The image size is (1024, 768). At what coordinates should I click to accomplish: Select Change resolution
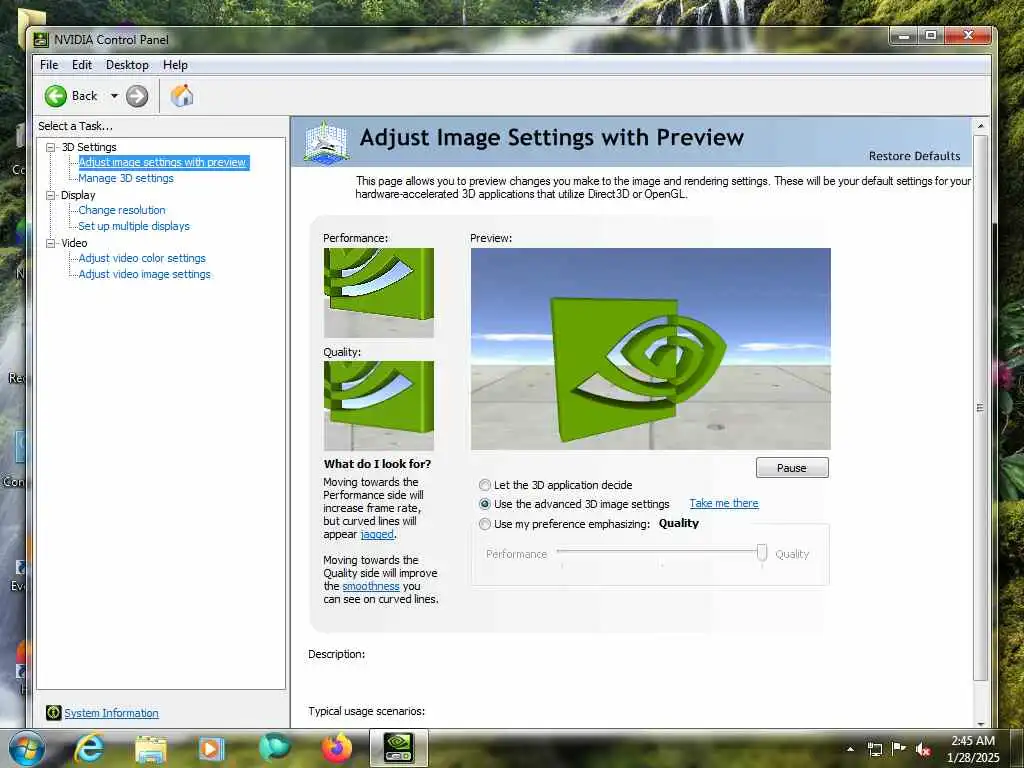point(121,210)
